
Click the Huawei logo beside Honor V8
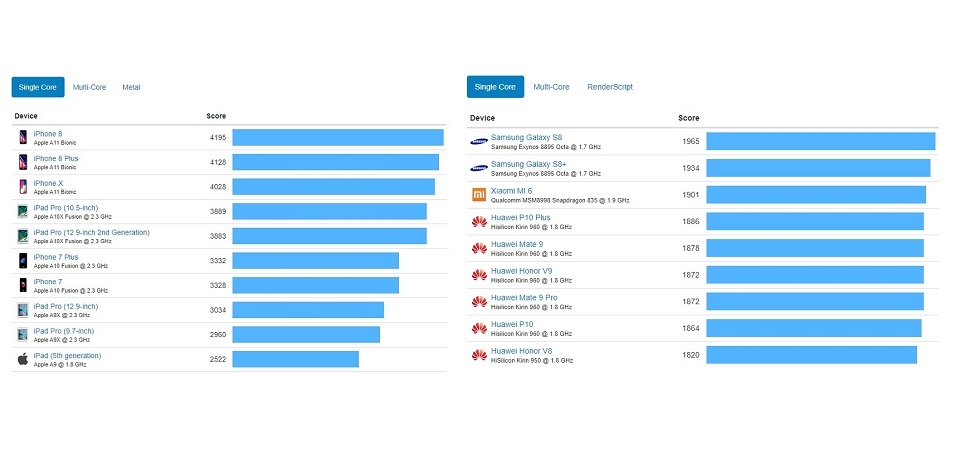479,355
